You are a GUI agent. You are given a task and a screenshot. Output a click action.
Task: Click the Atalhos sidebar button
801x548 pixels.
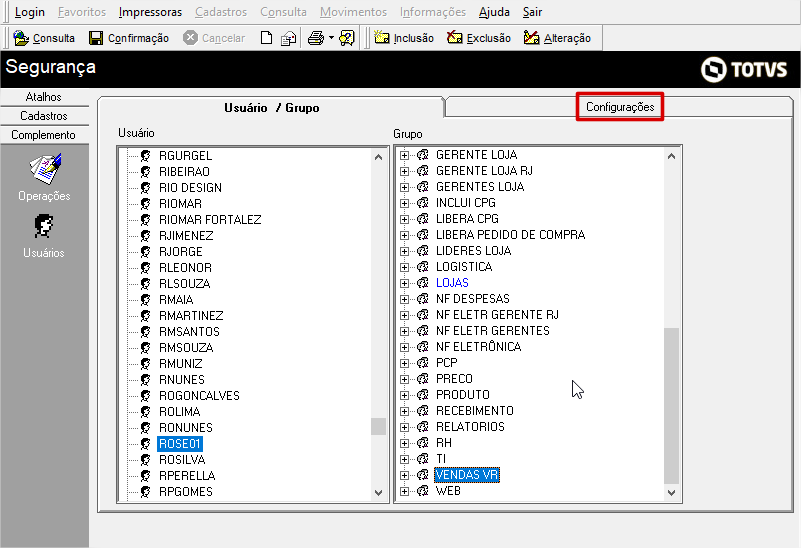[x=44, y=97]
